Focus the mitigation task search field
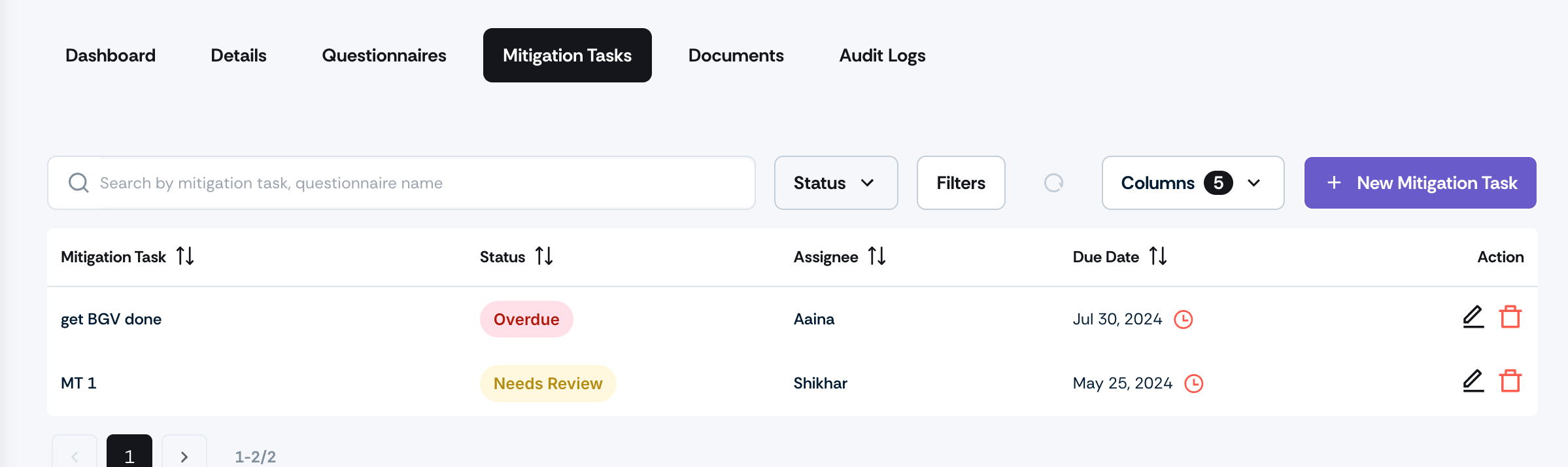Viewport: 1568px width, 467px height. [x=401, y=182]
